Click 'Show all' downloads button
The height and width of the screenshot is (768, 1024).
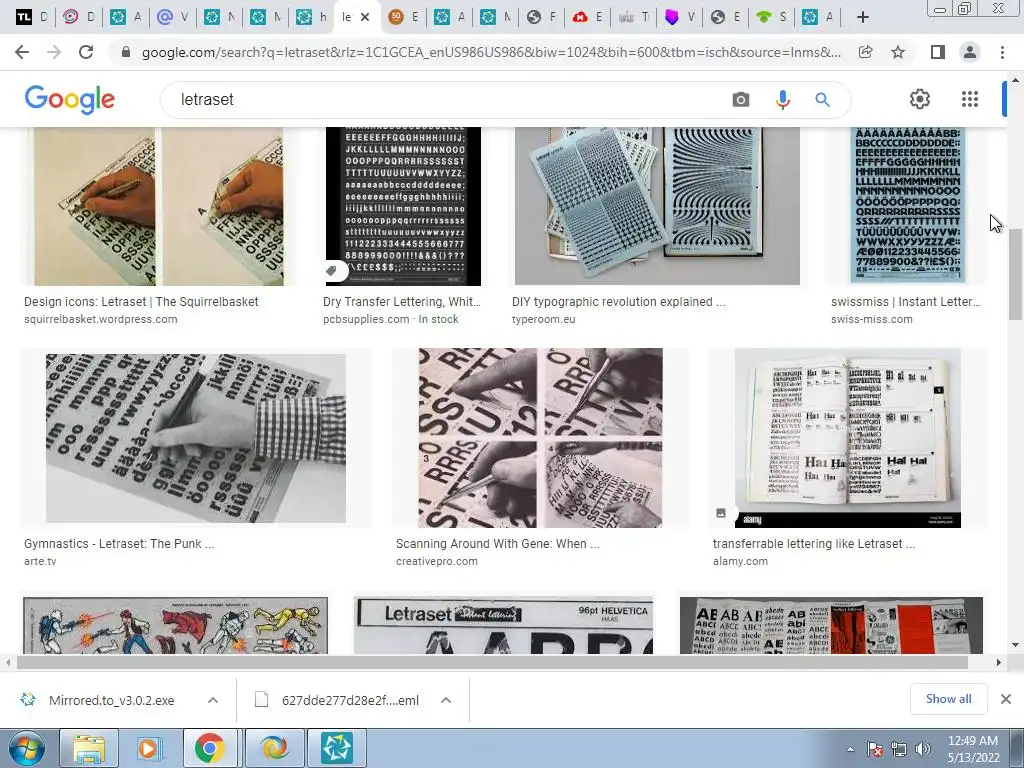(948, 699)
